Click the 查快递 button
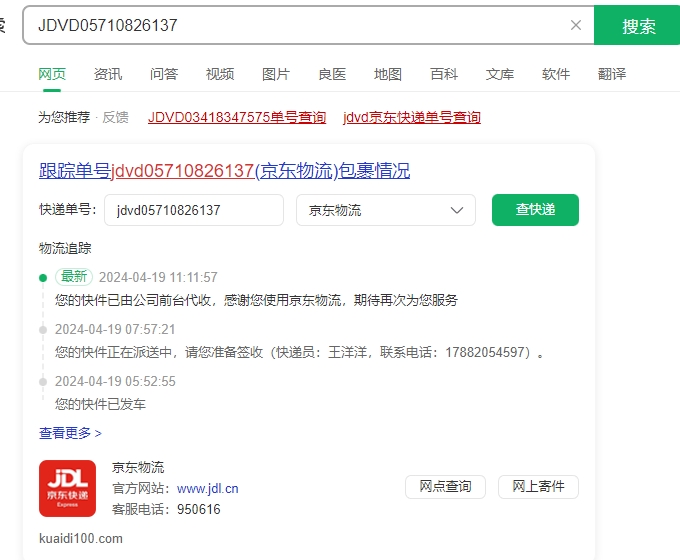Image resolution: width=680 pixels, height=560 pixels. coord(535,210)
